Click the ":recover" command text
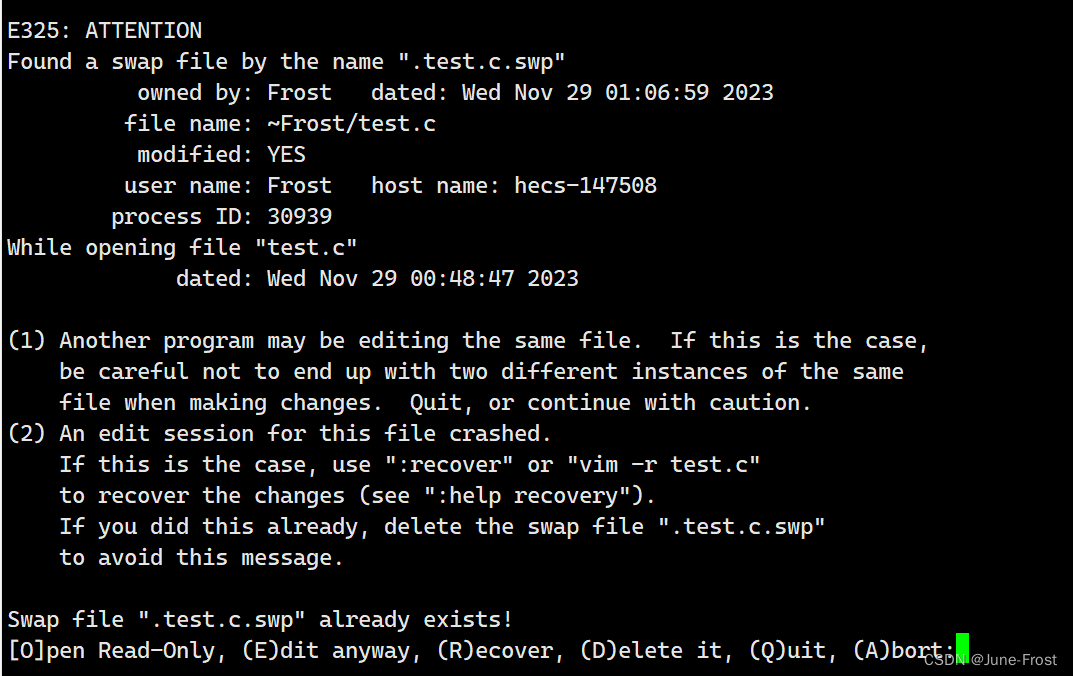 (x=462, y=465)
